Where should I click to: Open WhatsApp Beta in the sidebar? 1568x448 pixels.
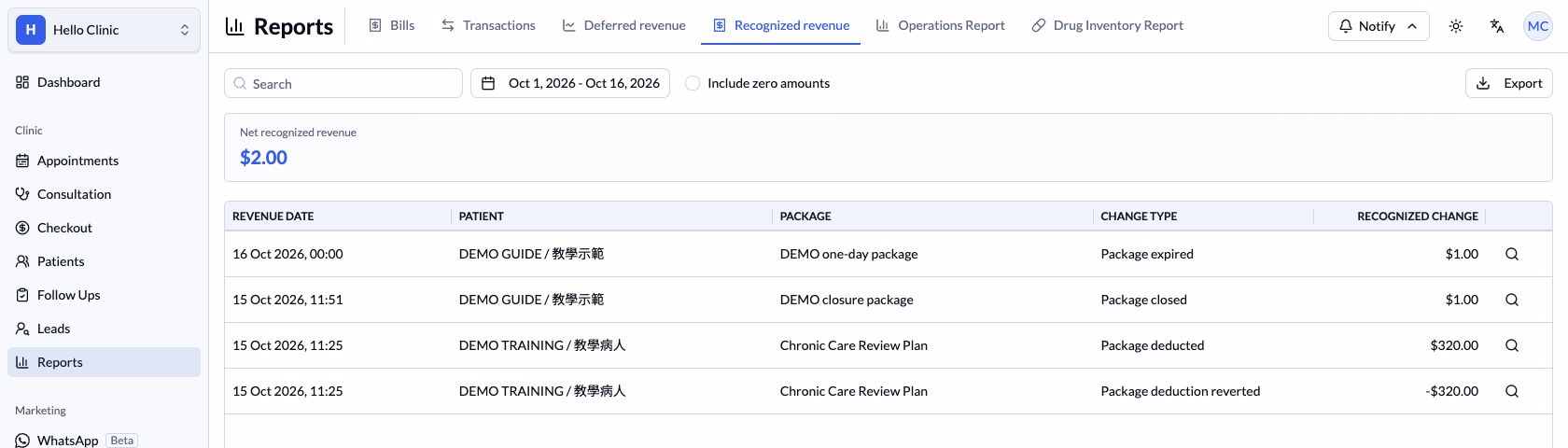pyautogui.click(x=104, y=440)
